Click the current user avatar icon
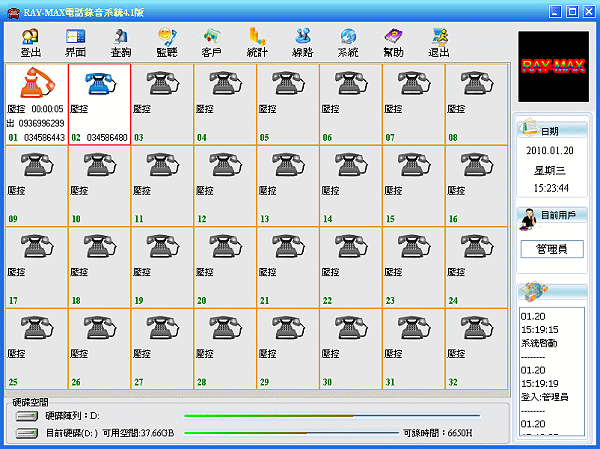This screenshot has height=449, width=600. pos(528,219)
